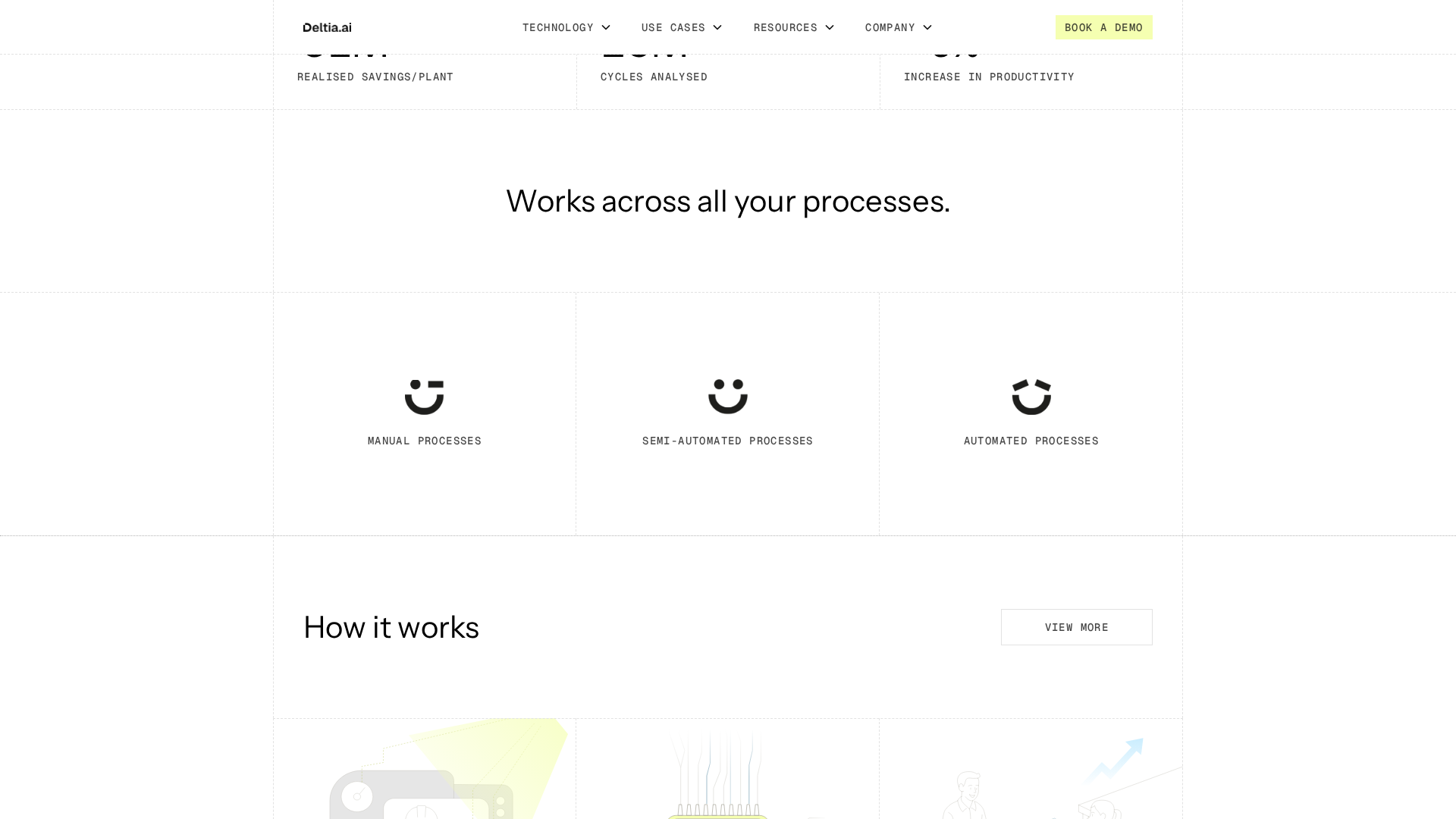1456x819 pixels.
Task: Select the Automated Processes label
Action: coord(1031,441)
